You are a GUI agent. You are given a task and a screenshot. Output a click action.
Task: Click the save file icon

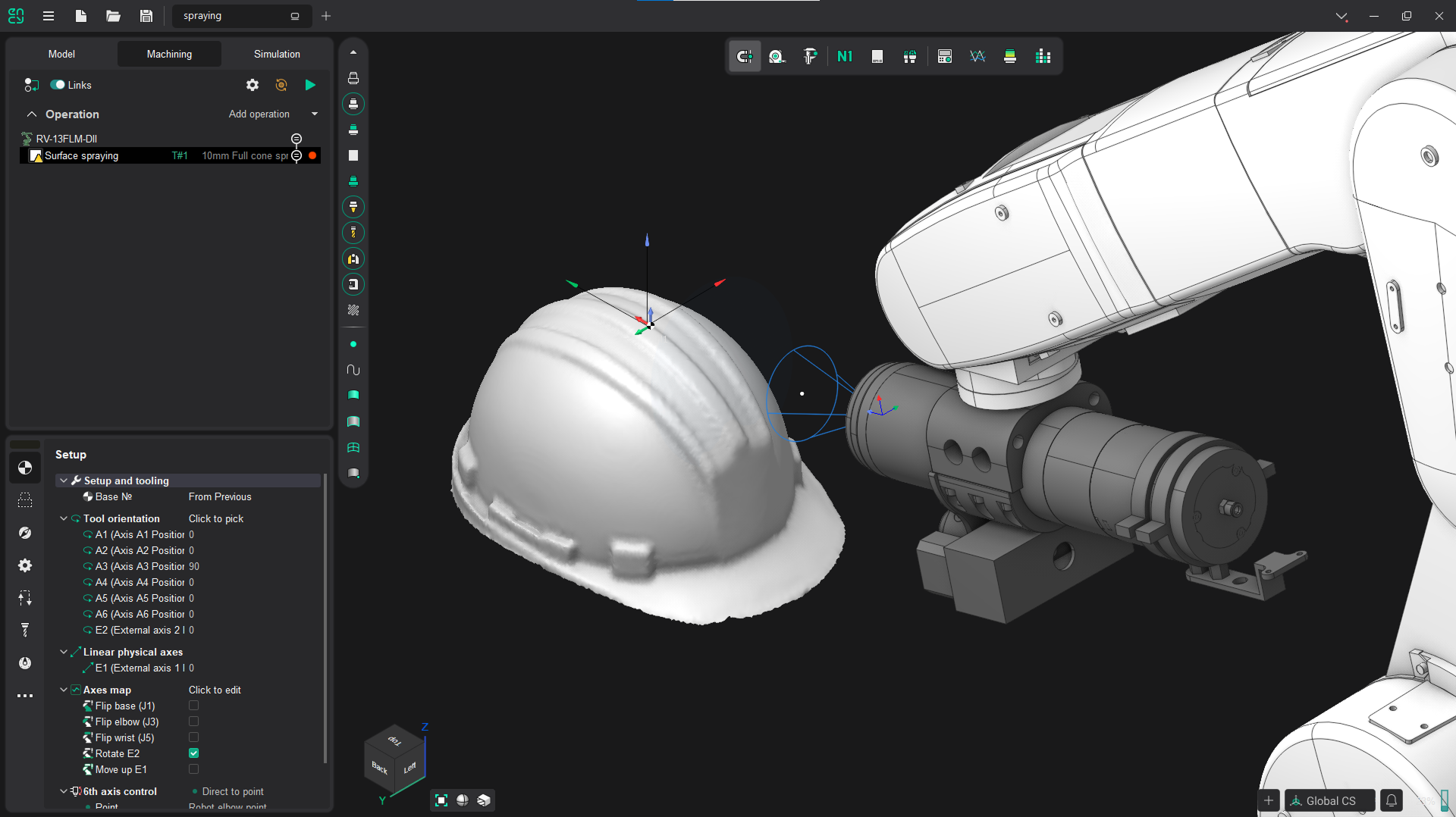point(146,16)
